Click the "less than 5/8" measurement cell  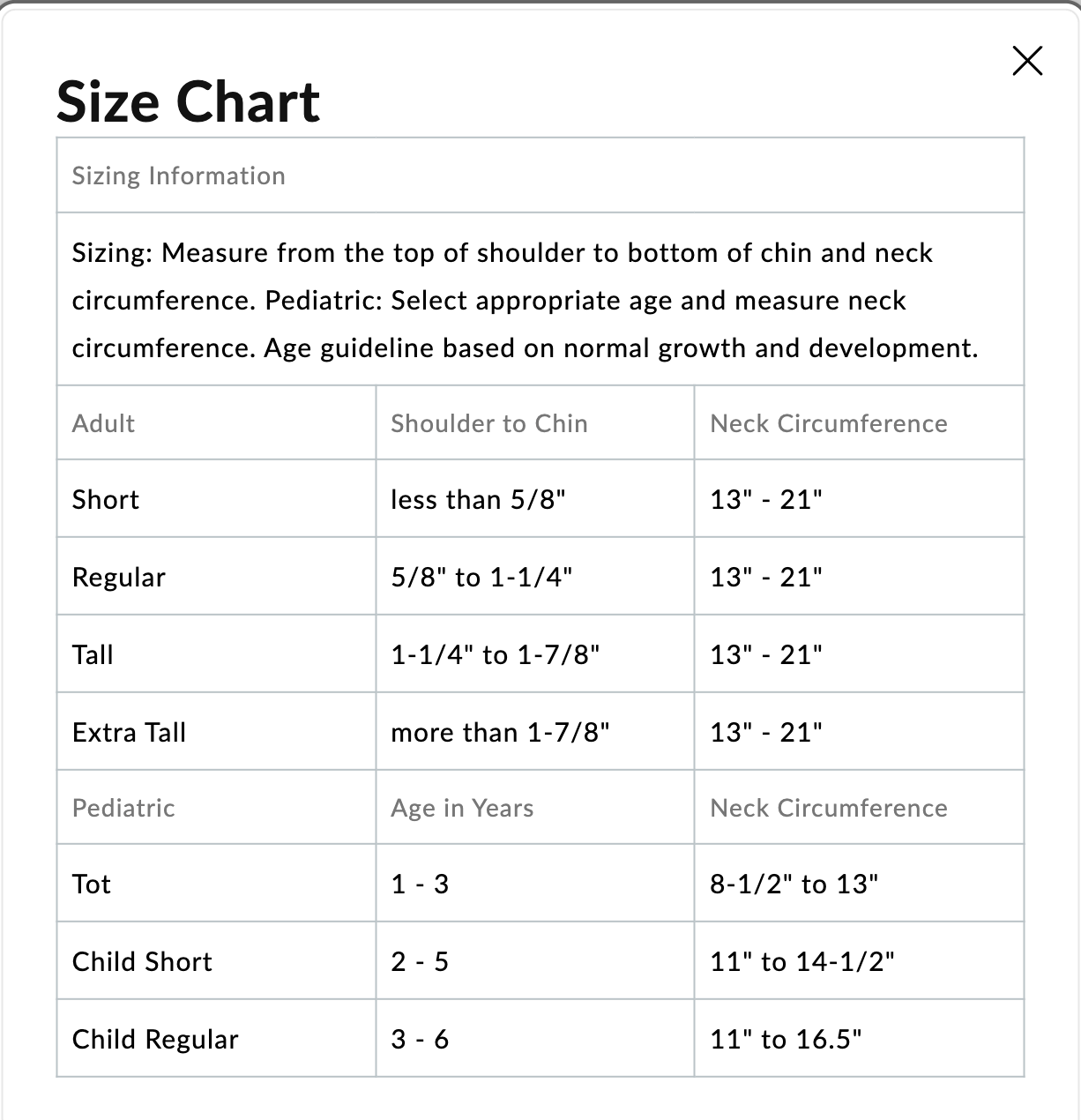click(478, 500)
